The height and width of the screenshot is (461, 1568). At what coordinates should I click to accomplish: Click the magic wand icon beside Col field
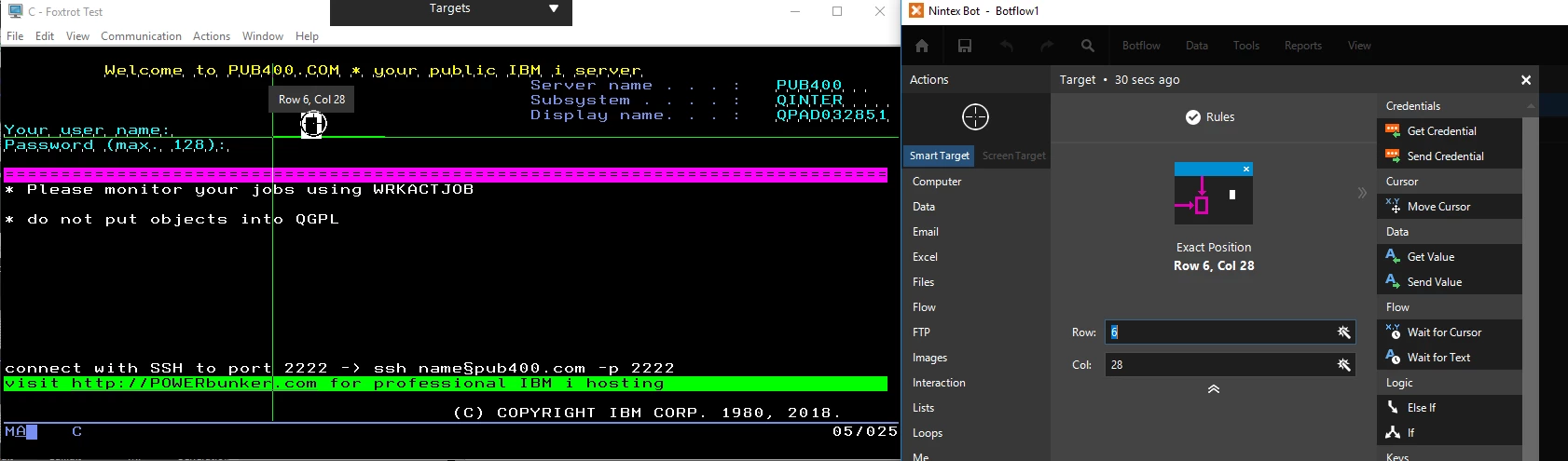(x=1343, y=365)
